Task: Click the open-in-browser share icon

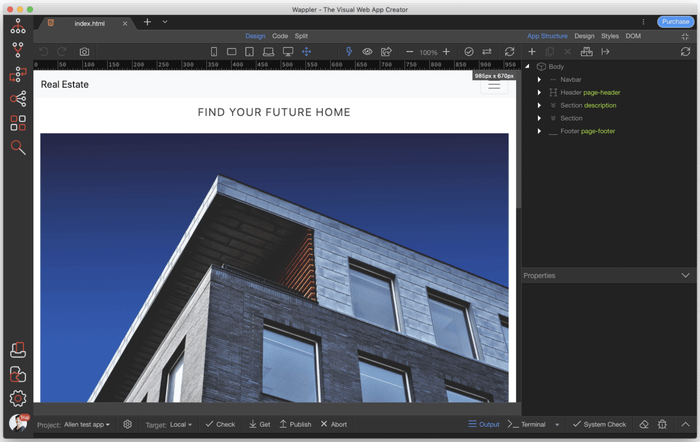Action: pos(386,52)
